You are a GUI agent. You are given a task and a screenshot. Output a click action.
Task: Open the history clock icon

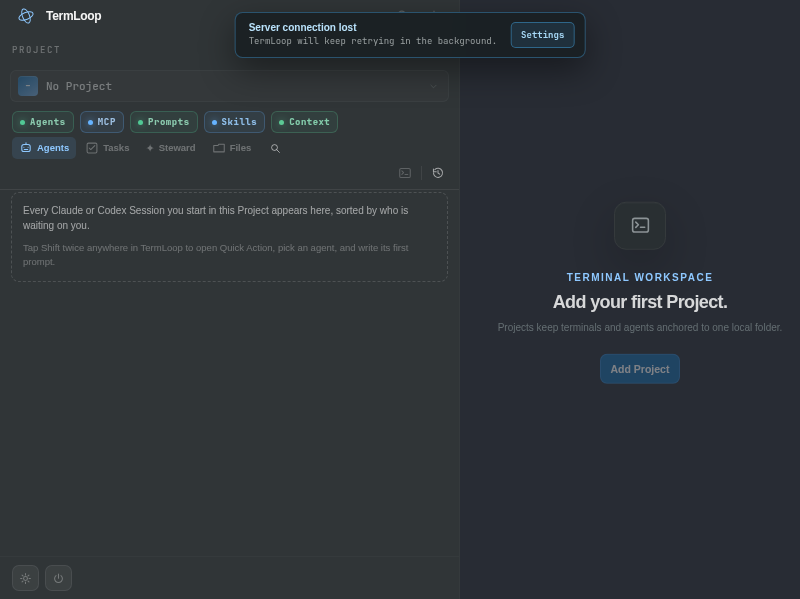pos(438,173)
